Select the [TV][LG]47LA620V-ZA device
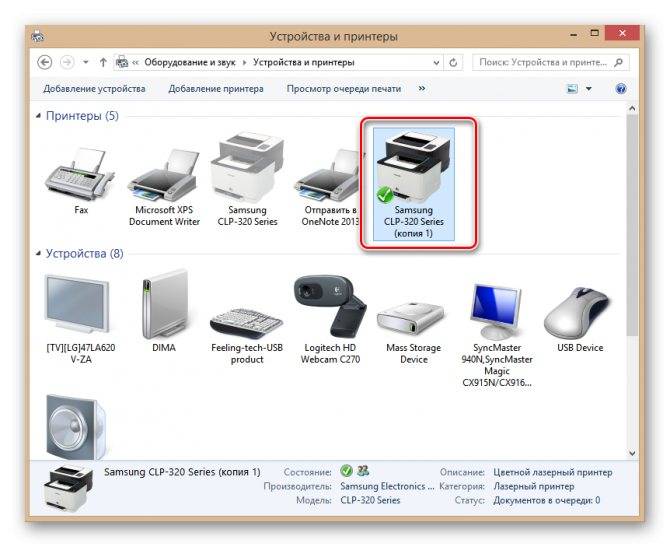This screenshot has height=547, width=670. point(78,304)
